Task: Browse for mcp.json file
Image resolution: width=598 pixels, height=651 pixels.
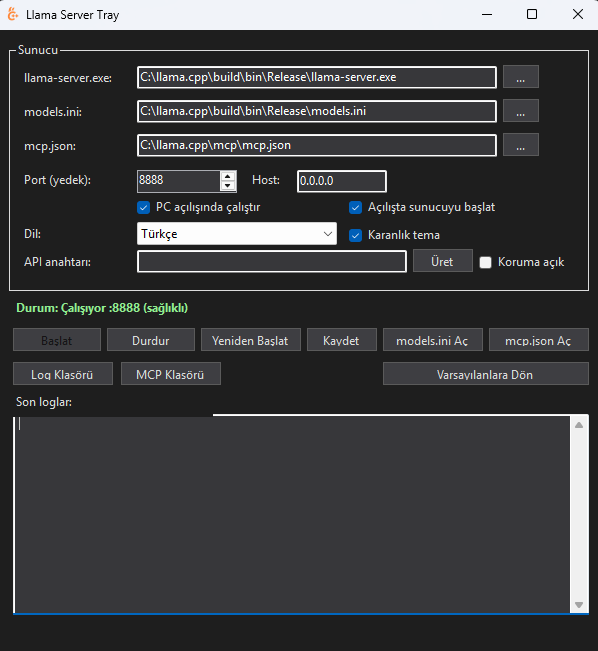Action: pyautogui.click(x=521, y=145)
